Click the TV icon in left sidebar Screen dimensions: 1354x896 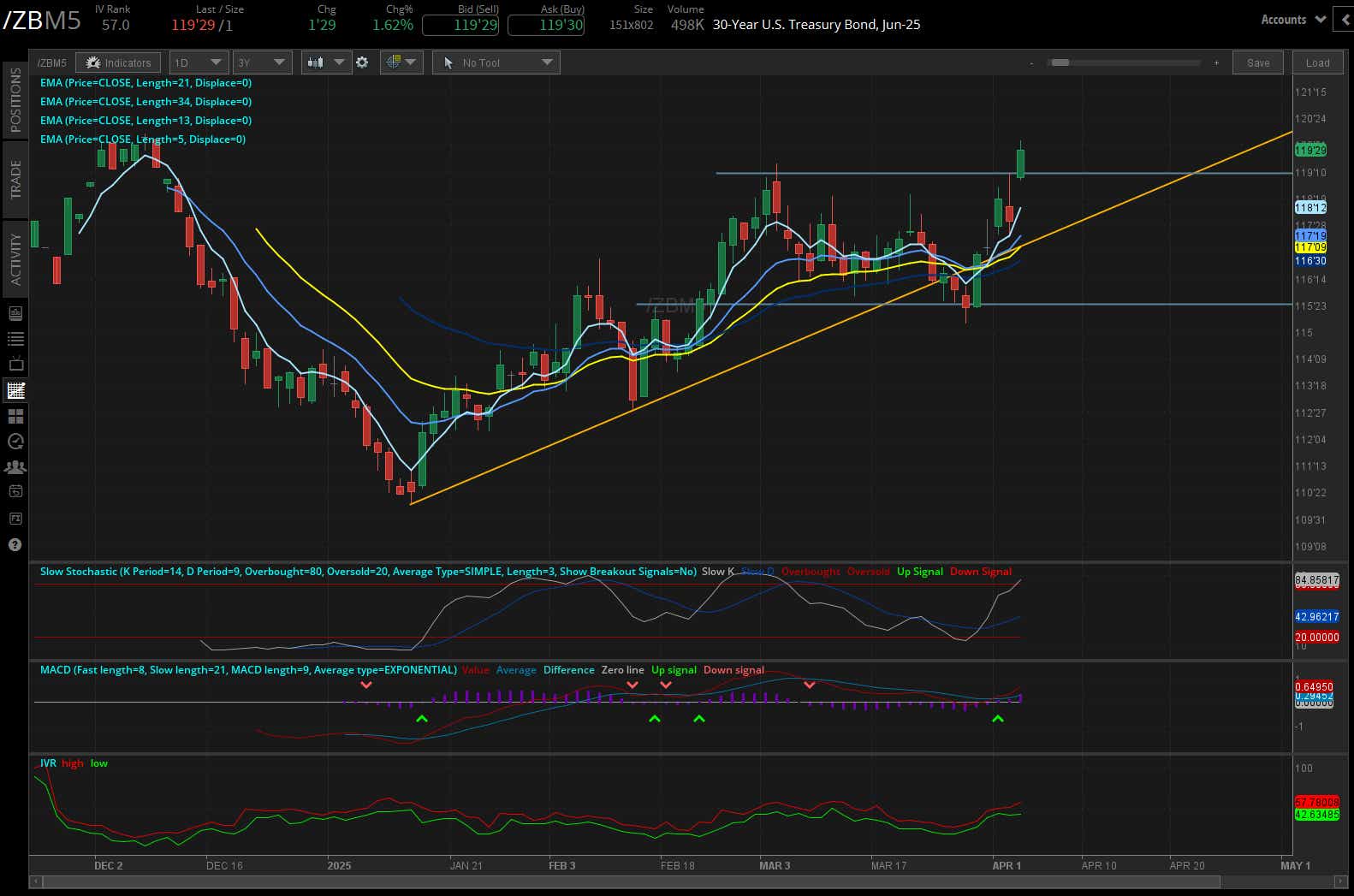[15, 365]
